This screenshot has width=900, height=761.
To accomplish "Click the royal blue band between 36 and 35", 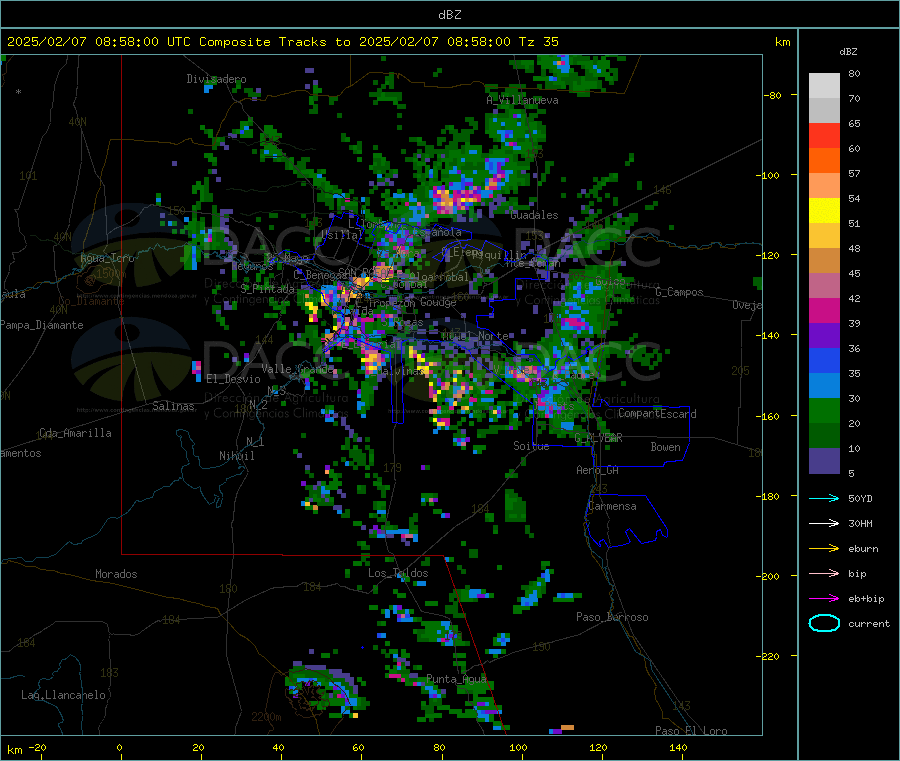I will 824,361.
